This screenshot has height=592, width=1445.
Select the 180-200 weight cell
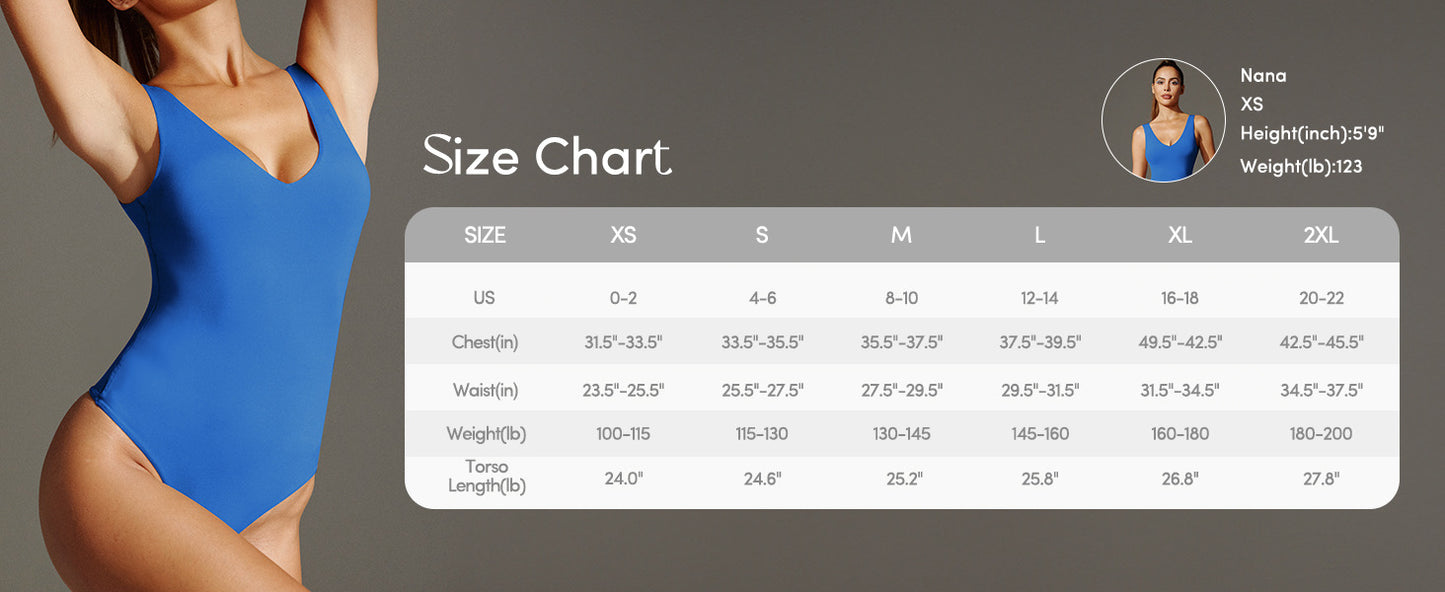click(x=1320, y=434)
